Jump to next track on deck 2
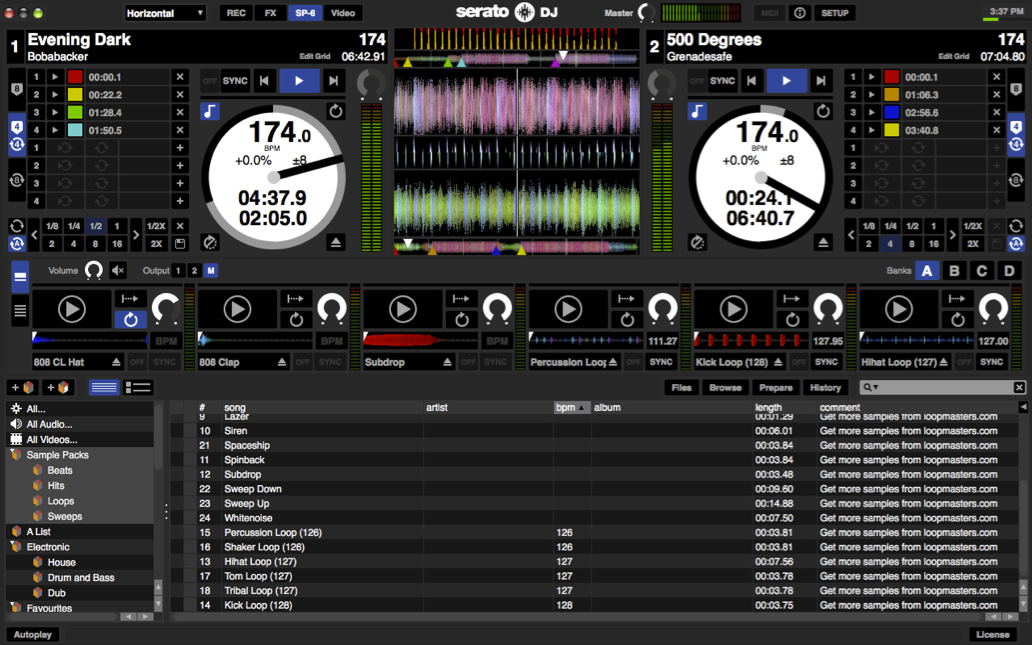 pos(821,81)
